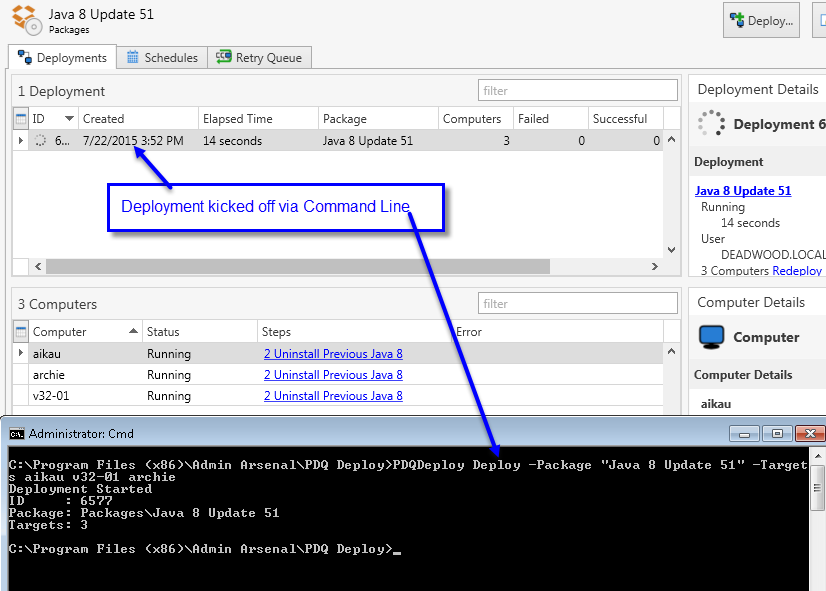Click the Cmd window title icon

click(17, 434)
